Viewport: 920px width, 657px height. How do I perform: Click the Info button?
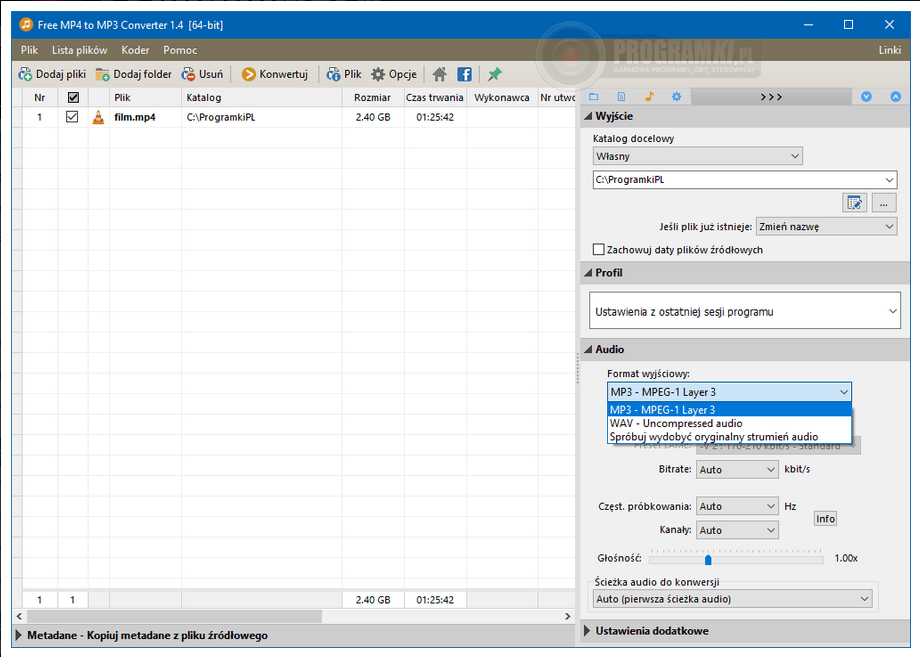[825, 519]
